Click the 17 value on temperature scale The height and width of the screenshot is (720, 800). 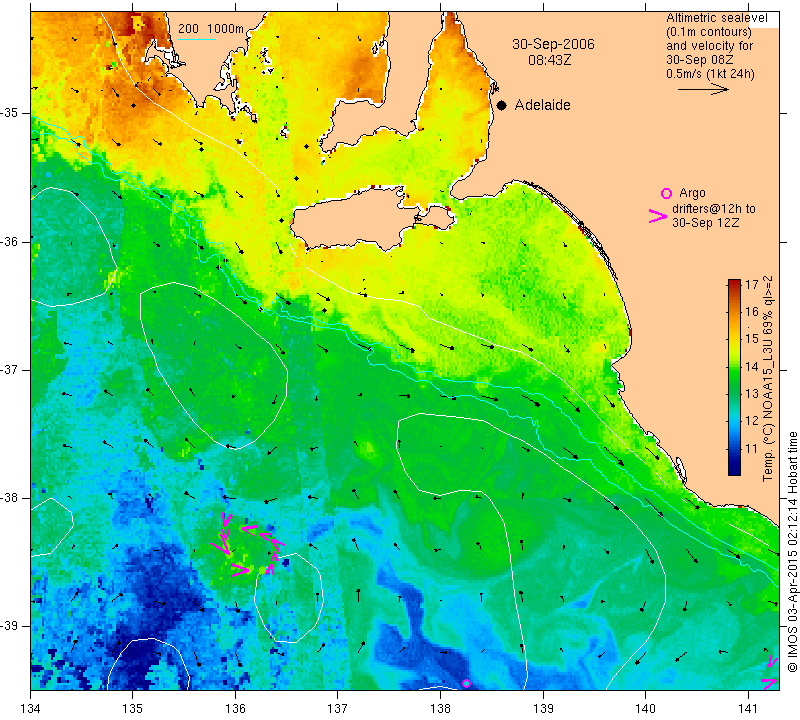(x=752, y=284)
